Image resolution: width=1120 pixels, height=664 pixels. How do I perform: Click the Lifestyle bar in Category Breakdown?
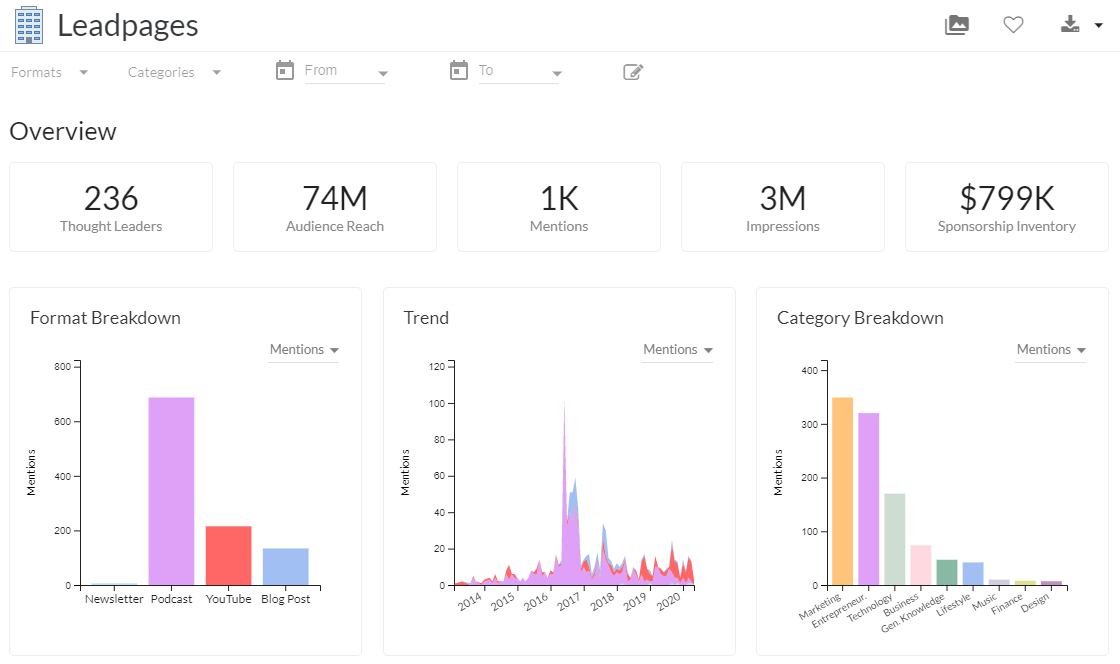coord(973,574)
